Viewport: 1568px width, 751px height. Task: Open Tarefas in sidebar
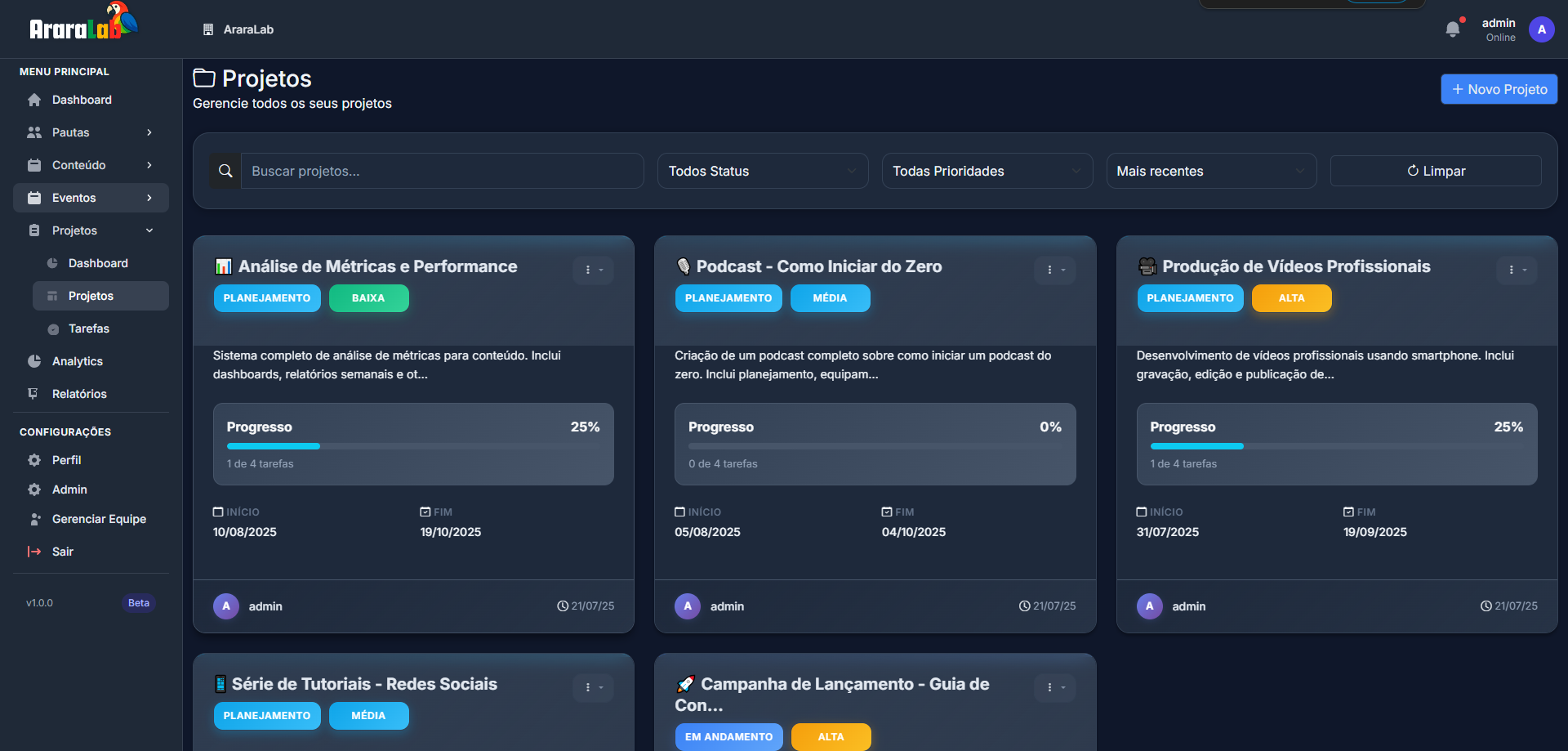[100, 329]
